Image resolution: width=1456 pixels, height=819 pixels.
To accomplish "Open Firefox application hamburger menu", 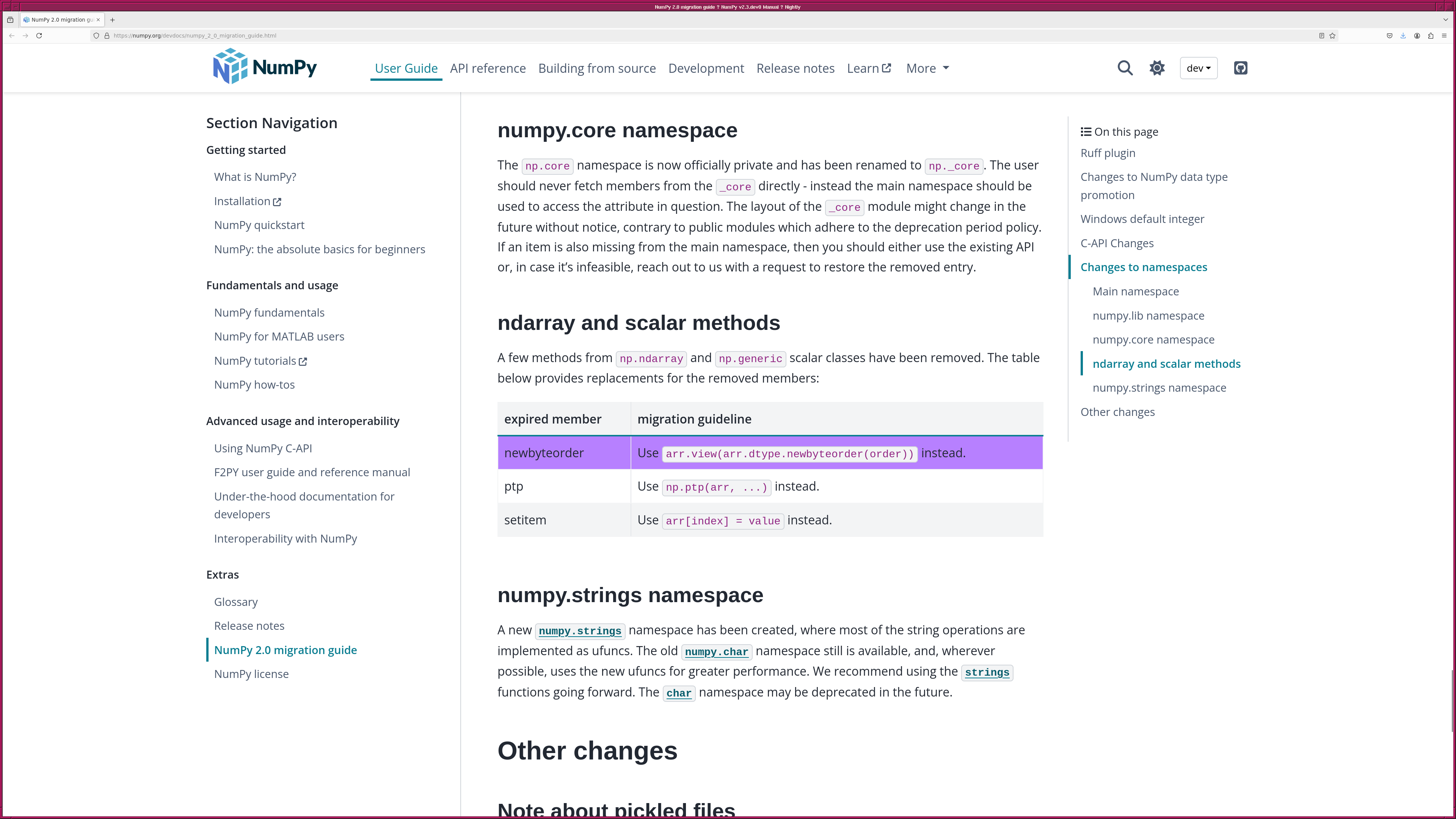I will 1444,36.
